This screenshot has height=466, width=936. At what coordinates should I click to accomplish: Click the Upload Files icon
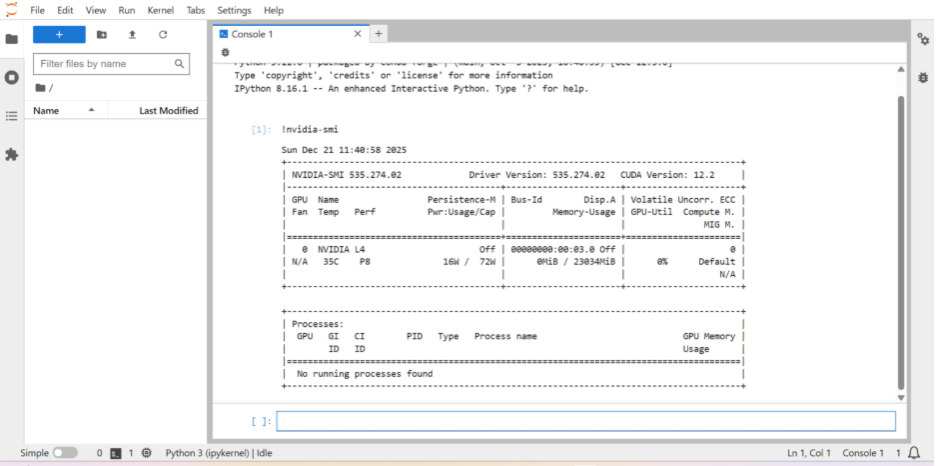tap(133, 35)
